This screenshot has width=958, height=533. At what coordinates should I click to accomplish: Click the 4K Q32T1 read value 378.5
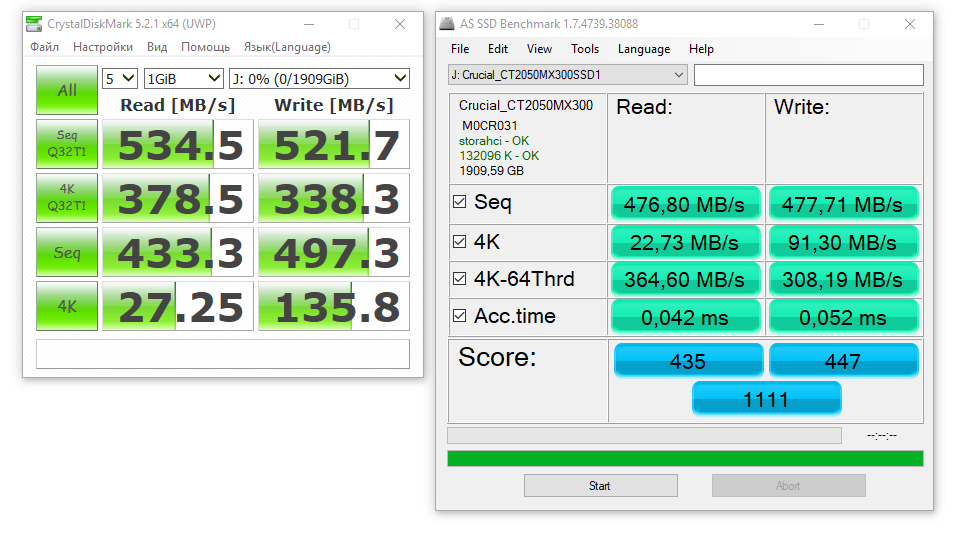pos(178,198)
